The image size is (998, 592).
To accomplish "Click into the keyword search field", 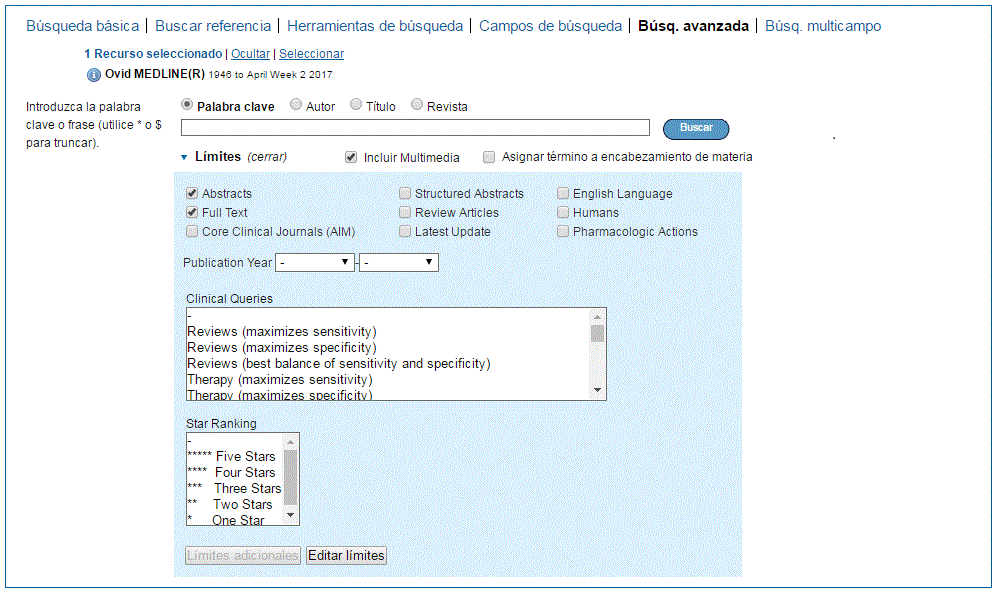I will (415, 128).
